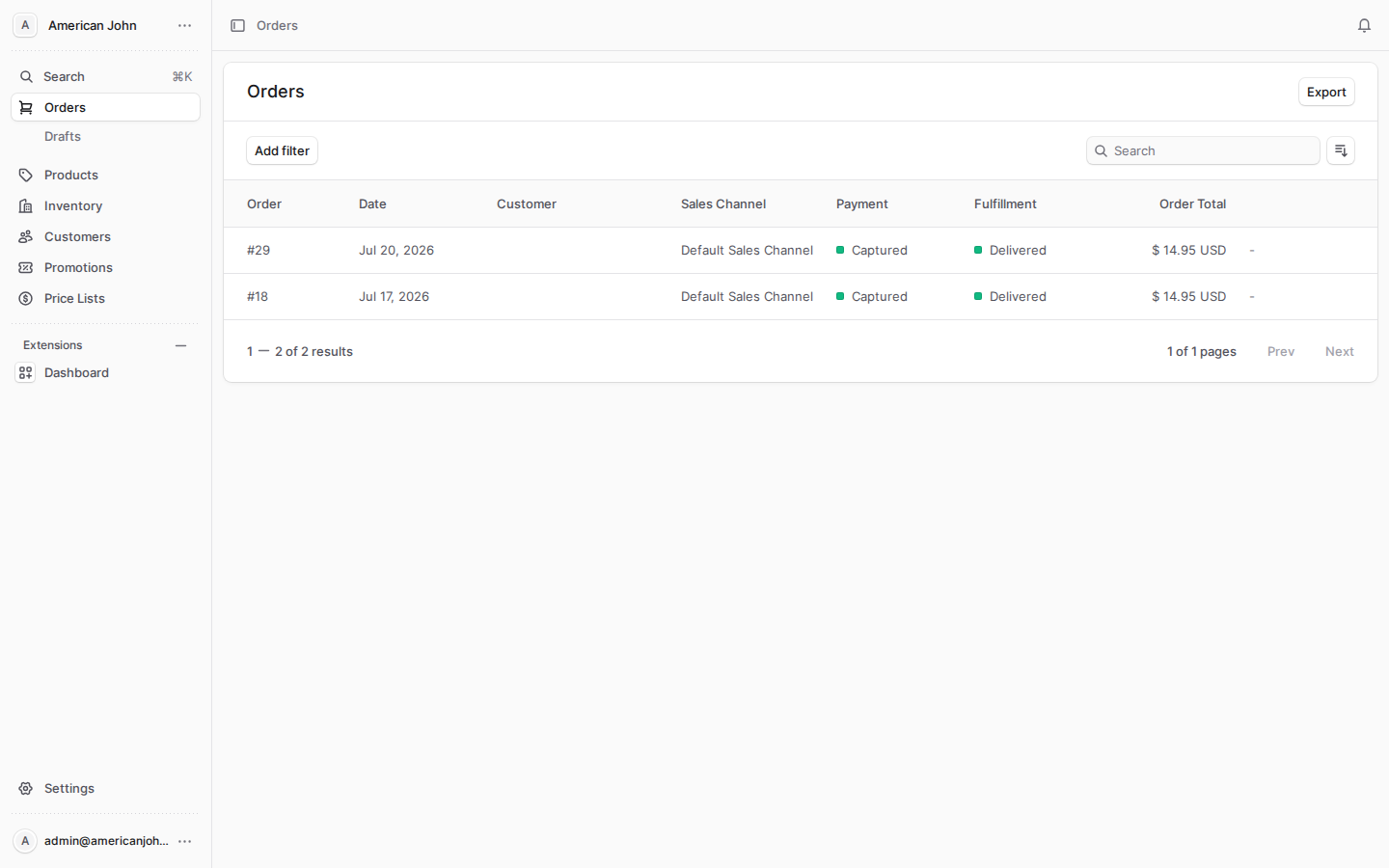Viewport: 1389px width, 868px height.
Task: Click the Export button
Action: point(1326,92)
